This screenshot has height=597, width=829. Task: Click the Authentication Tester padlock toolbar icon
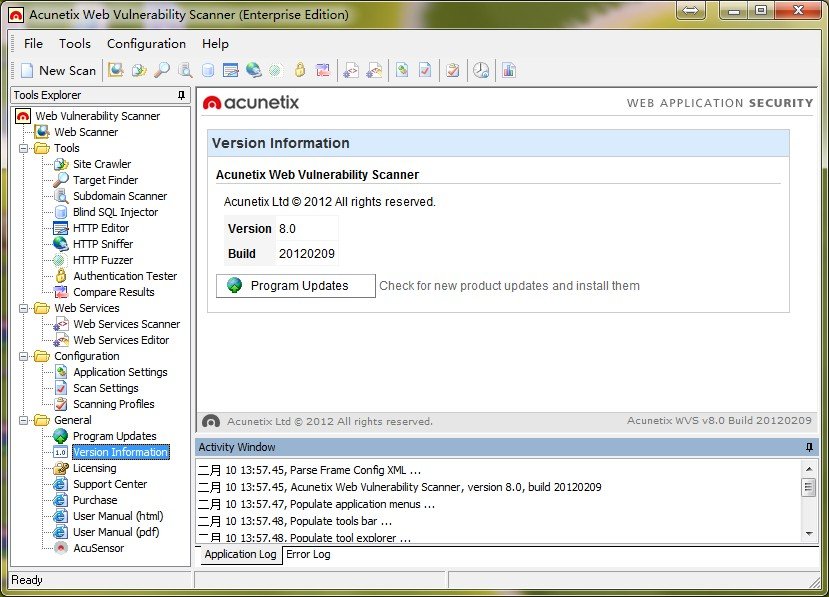click(300, 70)
